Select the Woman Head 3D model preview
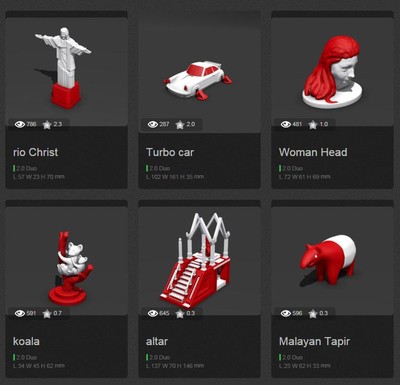 click(x=332, y=68)
